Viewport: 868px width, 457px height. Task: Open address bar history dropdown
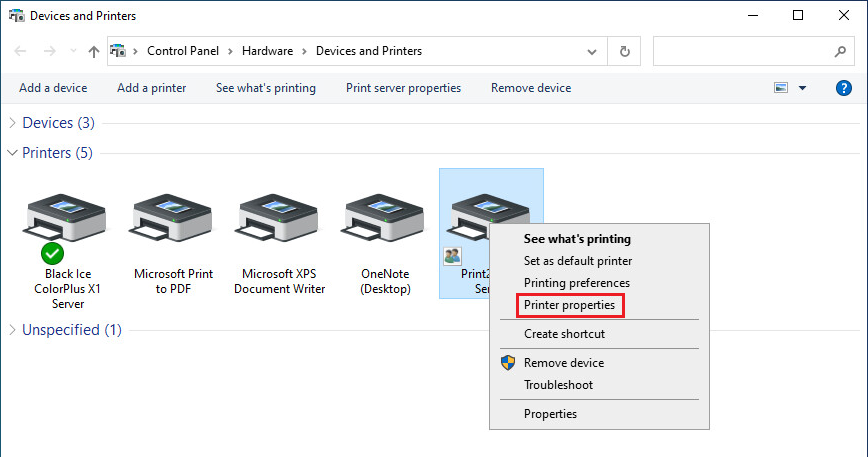click(592, 52)
